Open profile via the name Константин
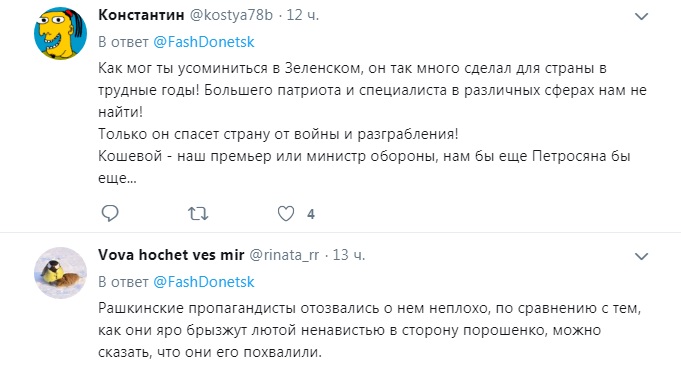 pyautogui.click(x=141, y=15)
